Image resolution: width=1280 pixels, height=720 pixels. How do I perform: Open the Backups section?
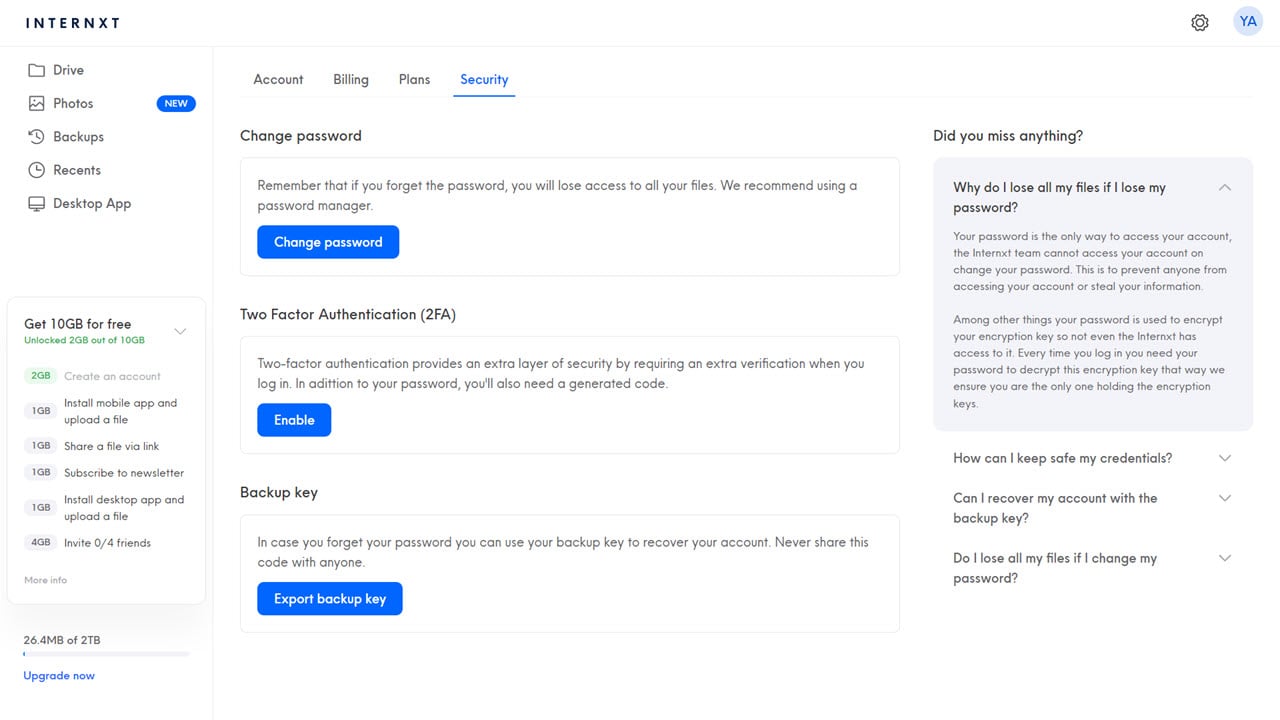78,136
